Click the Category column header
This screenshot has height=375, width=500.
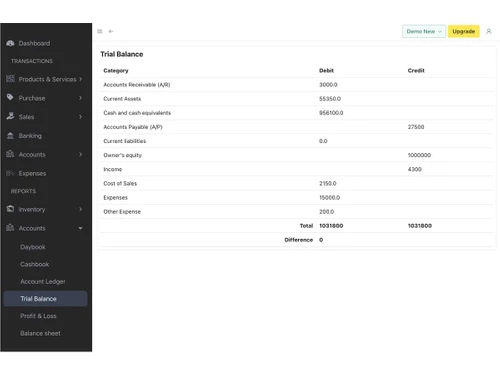point(116,71)
